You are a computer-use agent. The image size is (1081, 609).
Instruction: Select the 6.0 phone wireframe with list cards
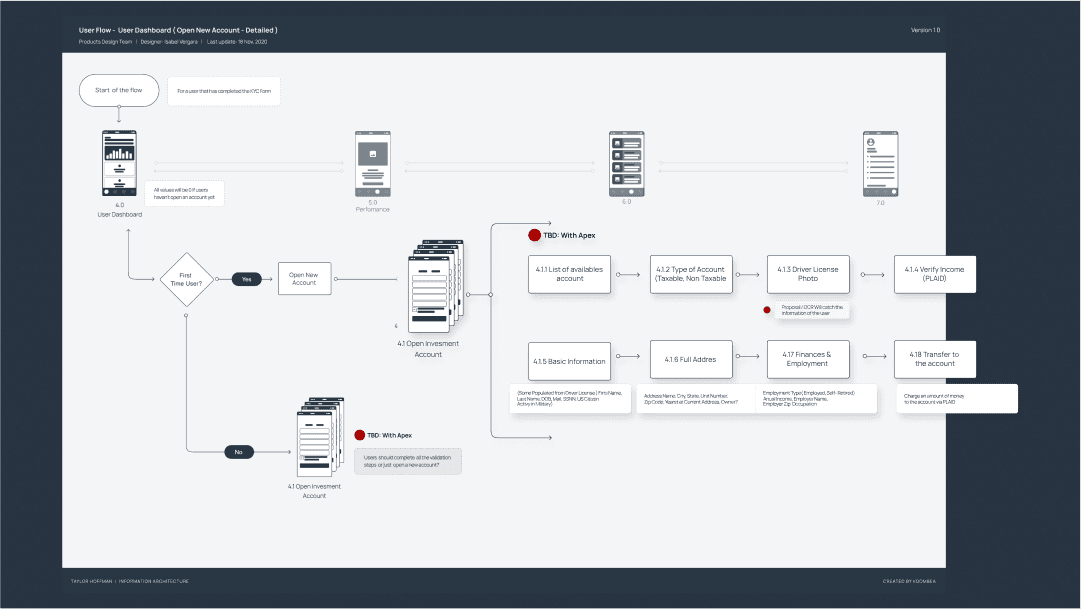coord(627,163)
